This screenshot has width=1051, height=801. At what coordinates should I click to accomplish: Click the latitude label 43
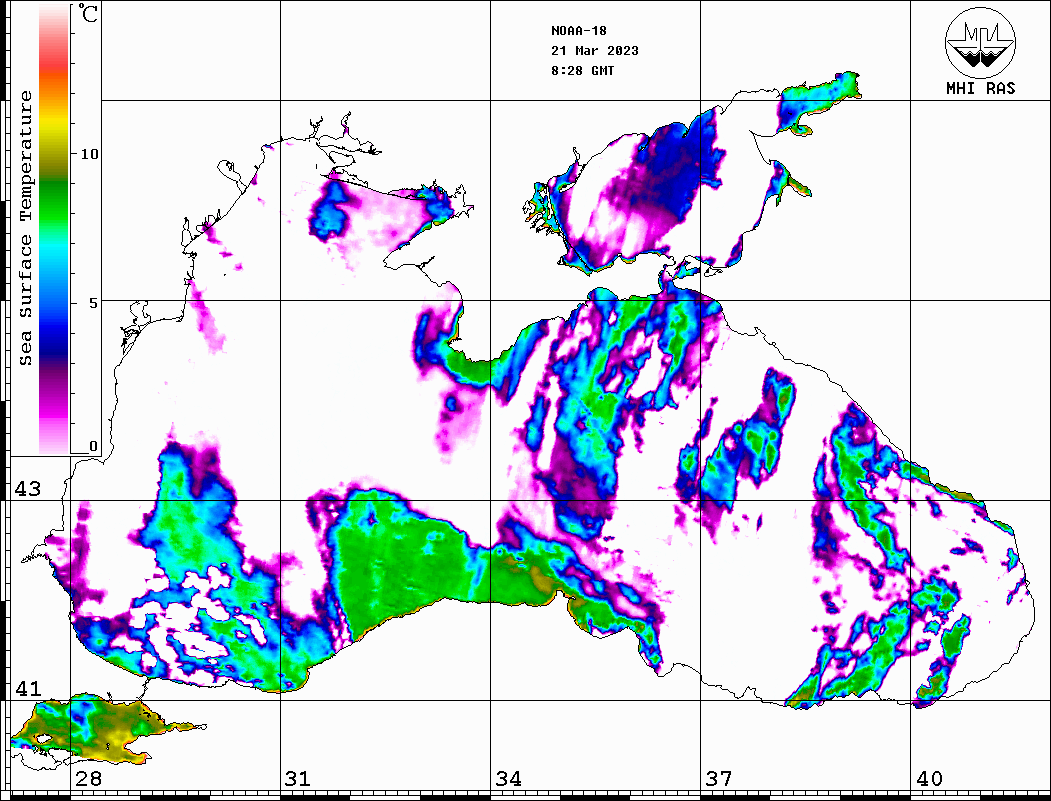coord(28,489)
